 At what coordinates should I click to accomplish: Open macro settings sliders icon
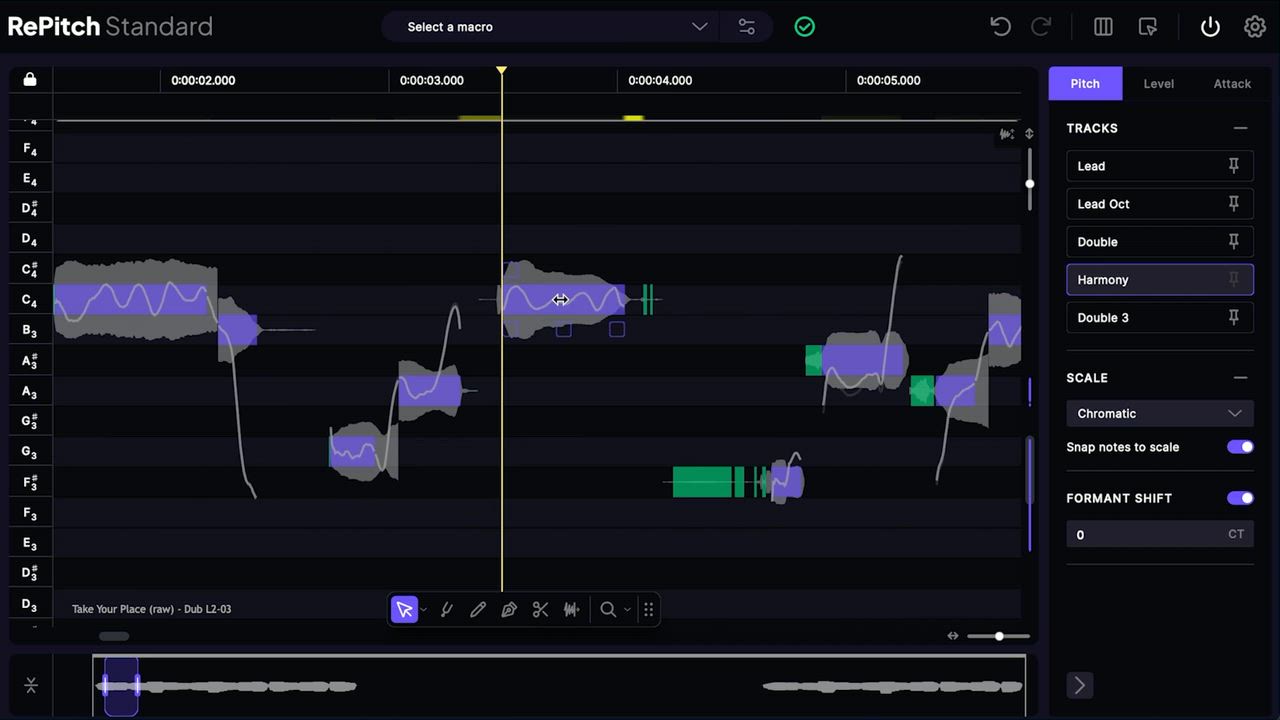coord(747,27)
